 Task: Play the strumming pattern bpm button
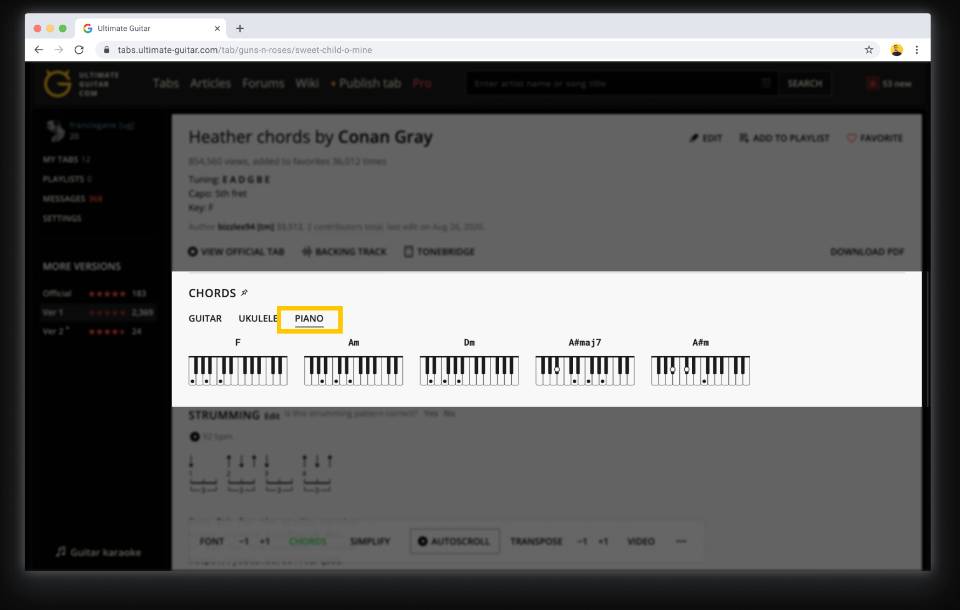pyautogui.click(x=195, y=437)
